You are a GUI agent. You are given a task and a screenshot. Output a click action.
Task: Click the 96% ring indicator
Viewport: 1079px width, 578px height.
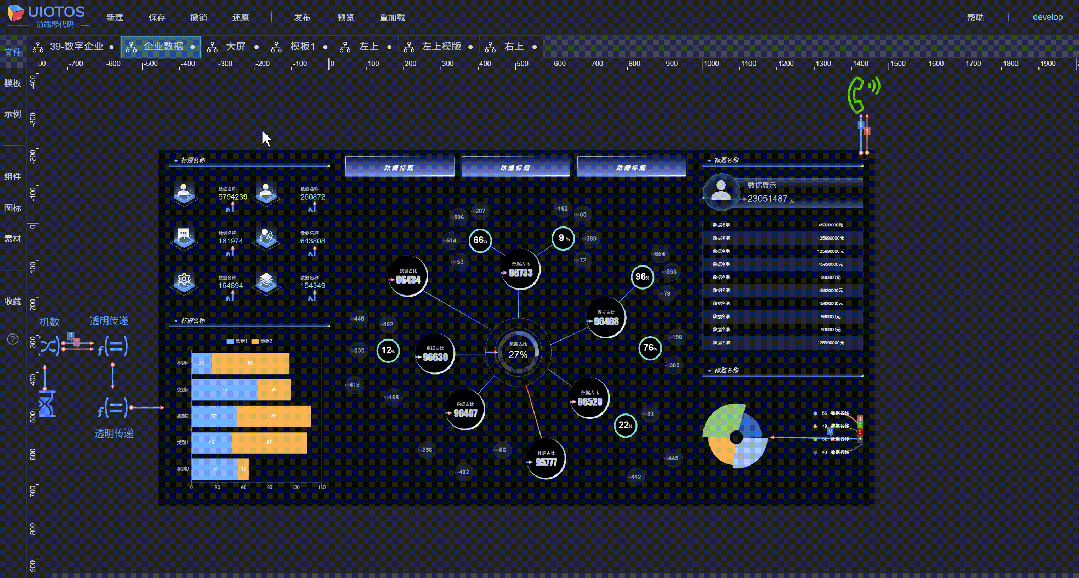tap(642, 277)
